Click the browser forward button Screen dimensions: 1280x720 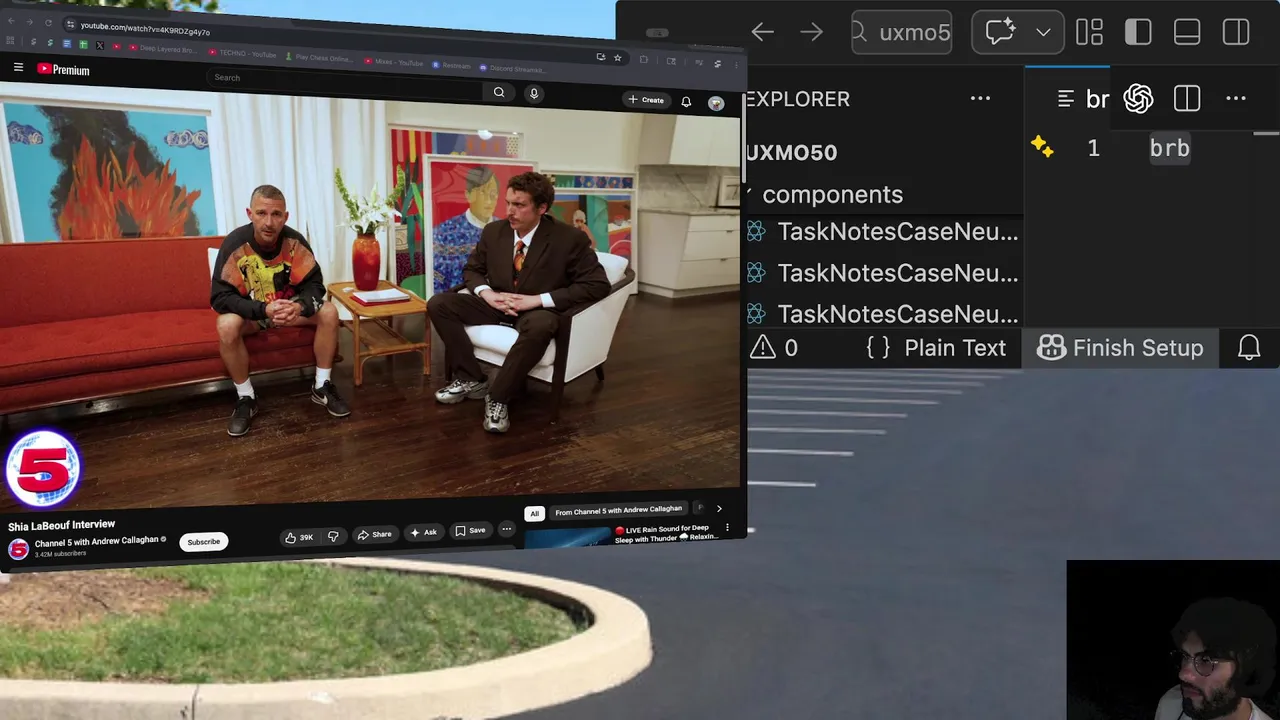[x=30, y=22]
